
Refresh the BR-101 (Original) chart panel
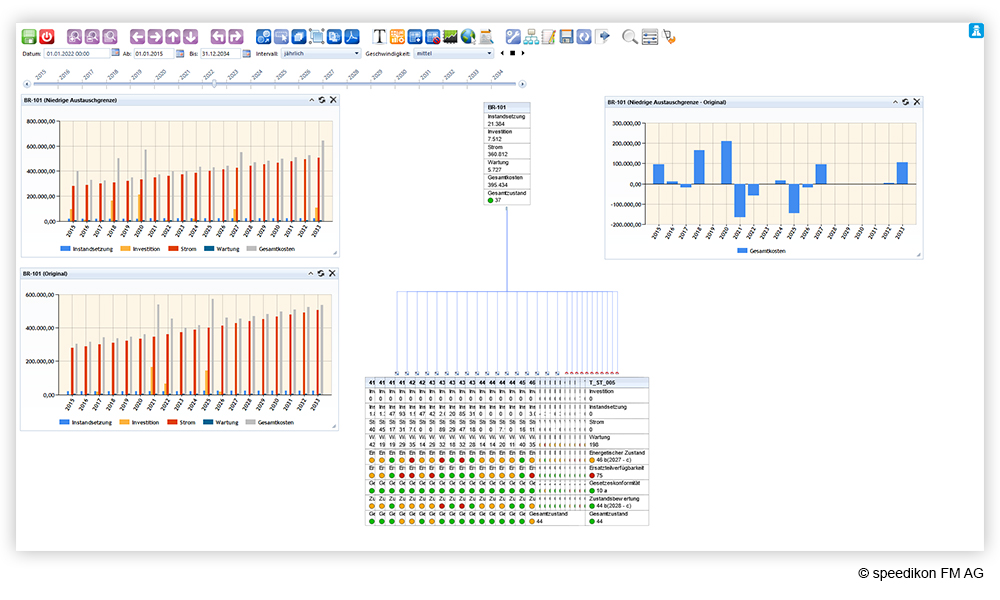(x=321, y=274)
